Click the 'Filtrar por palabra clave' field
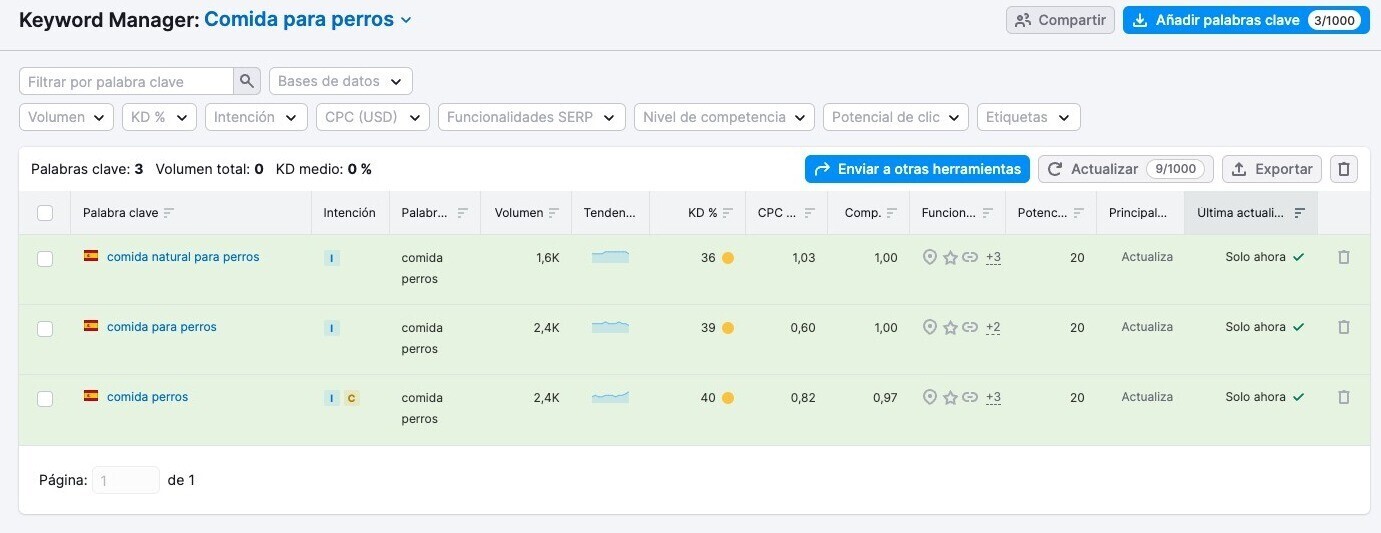The image size is (1381, 533). coord(126,81)
